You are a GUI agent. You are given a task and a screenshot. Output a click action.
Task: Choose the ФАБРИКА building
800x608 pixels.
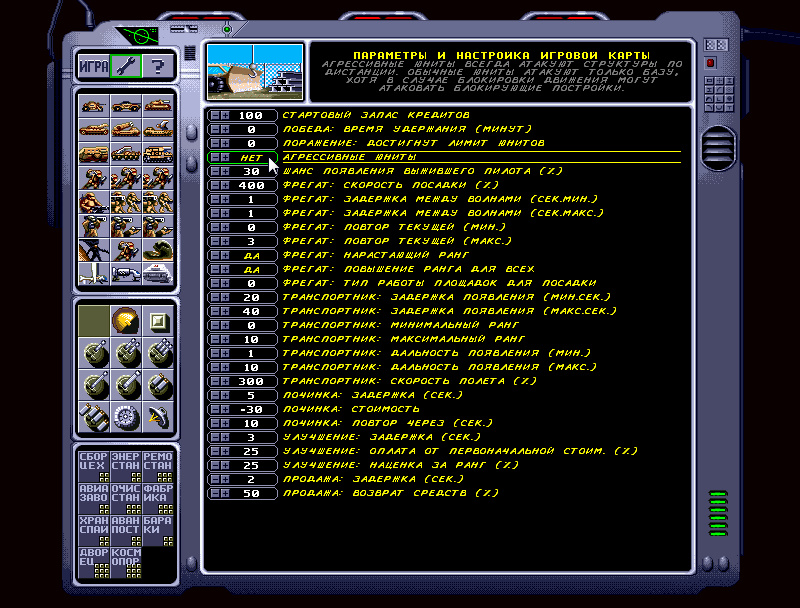tap(158, 498)
